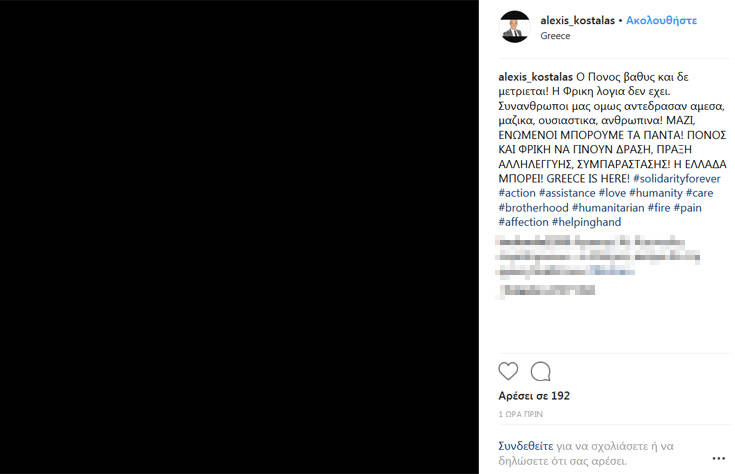Open the #assistance hashtag
Image resolution: width=735 pixels, height=474 pixels.
(567, 193)
